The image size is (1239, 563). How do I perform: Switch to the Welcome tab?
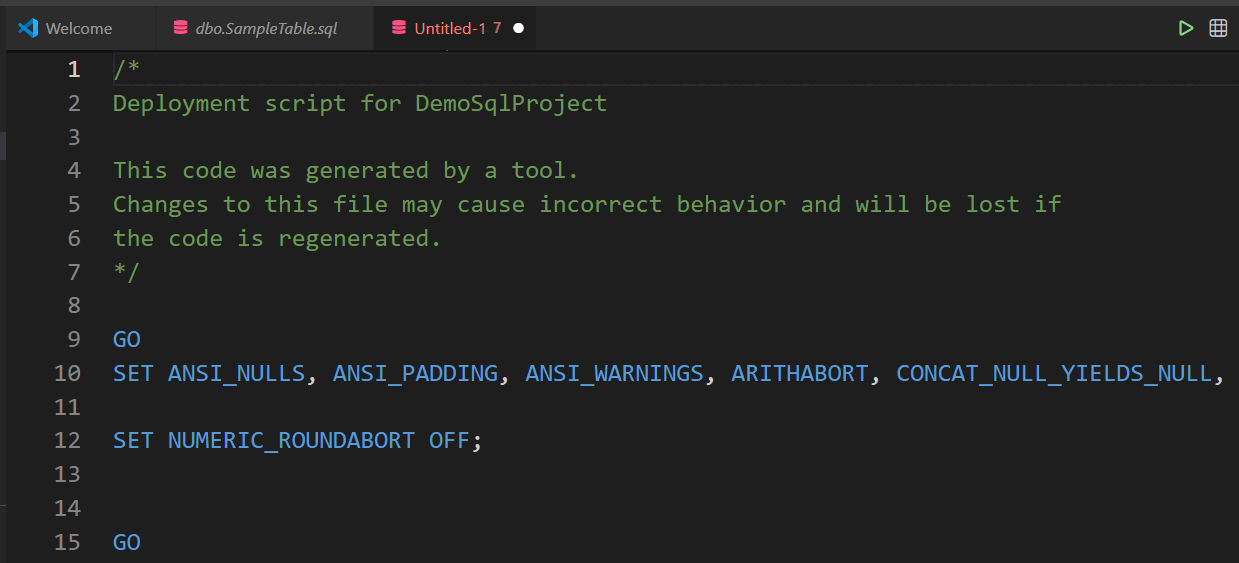point(79,28)
